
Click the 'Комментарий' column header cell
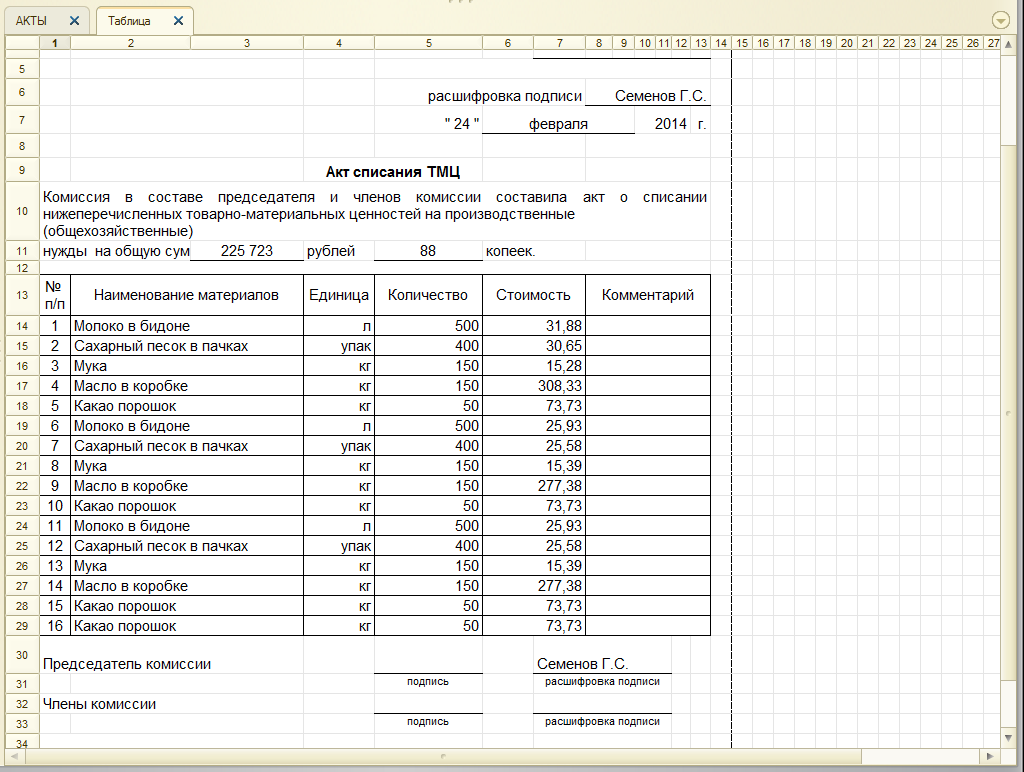648,295
